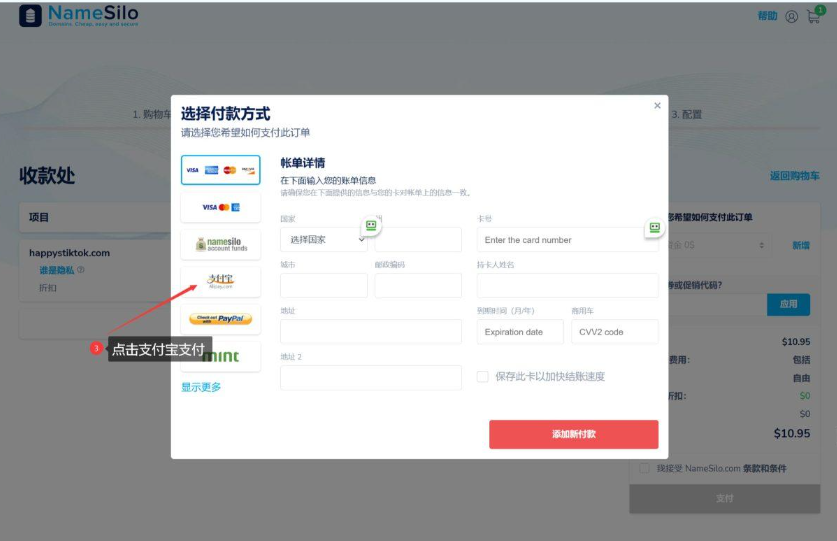This screenshot has height=541, width=837.
Task: Focus the 城市 city input field
Action: point(323,286)
